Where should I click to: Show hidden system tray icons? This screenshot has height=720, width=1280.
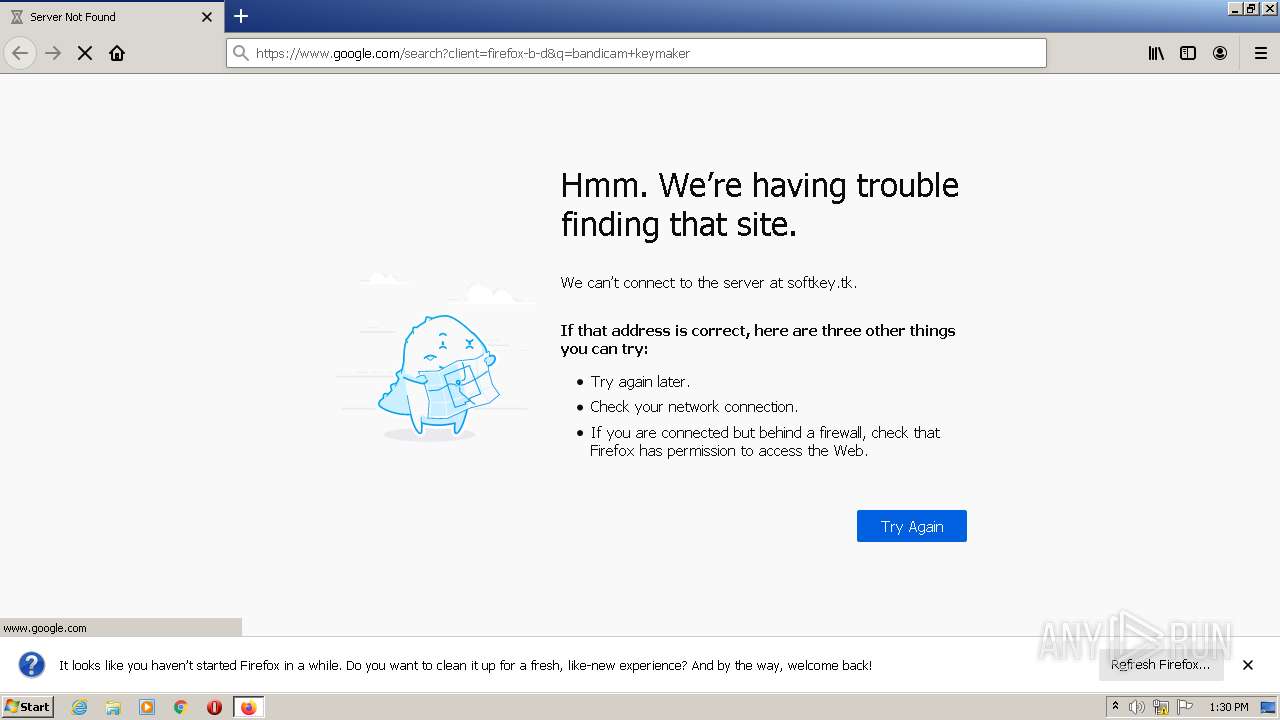pos(1115,707)
